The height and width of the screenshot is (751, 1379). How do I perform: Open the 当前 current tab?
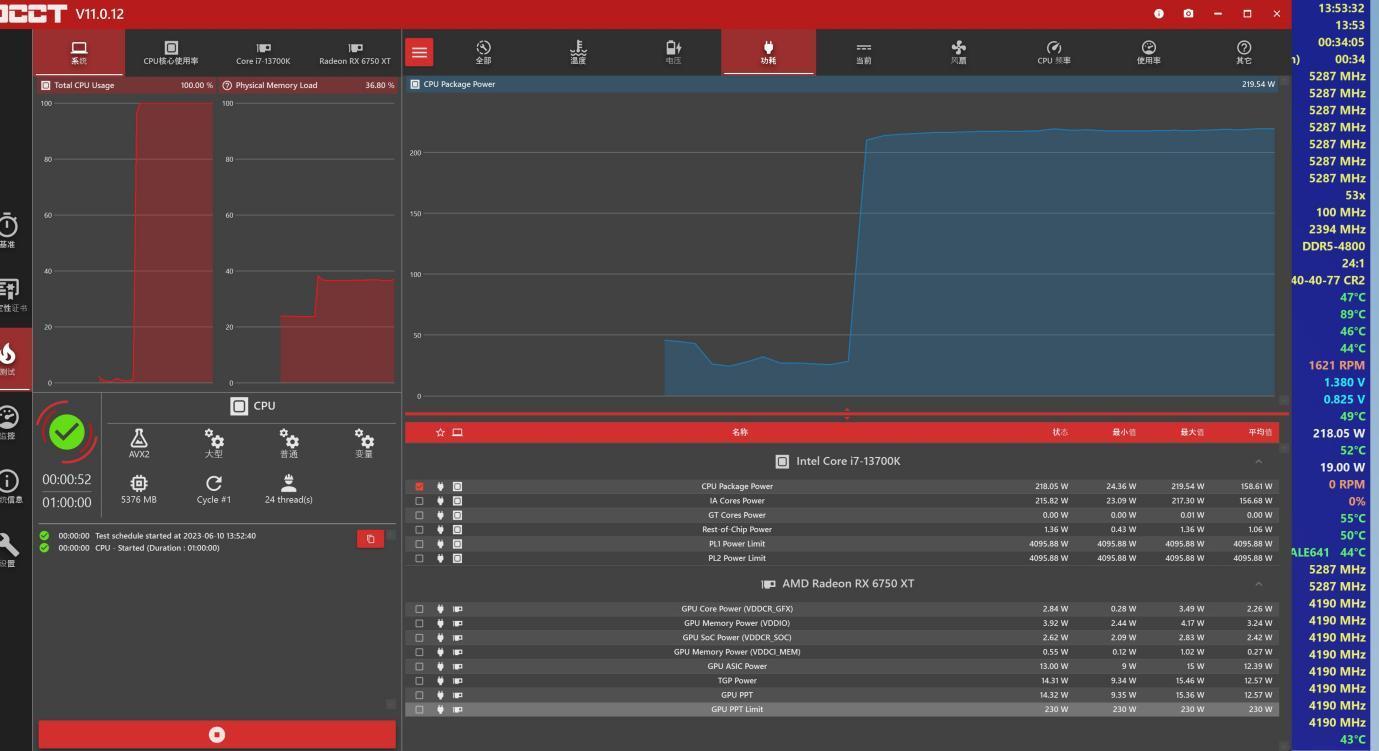click(863, 53)
